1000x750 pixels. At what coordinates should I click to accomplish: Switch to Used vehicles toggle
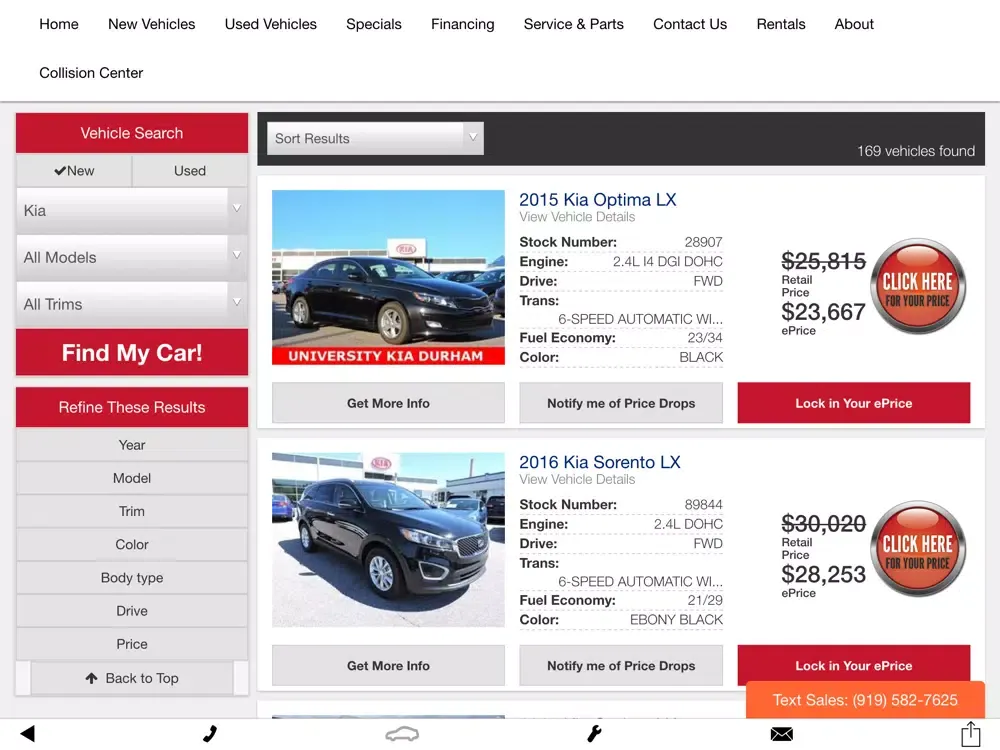point(190,171)
